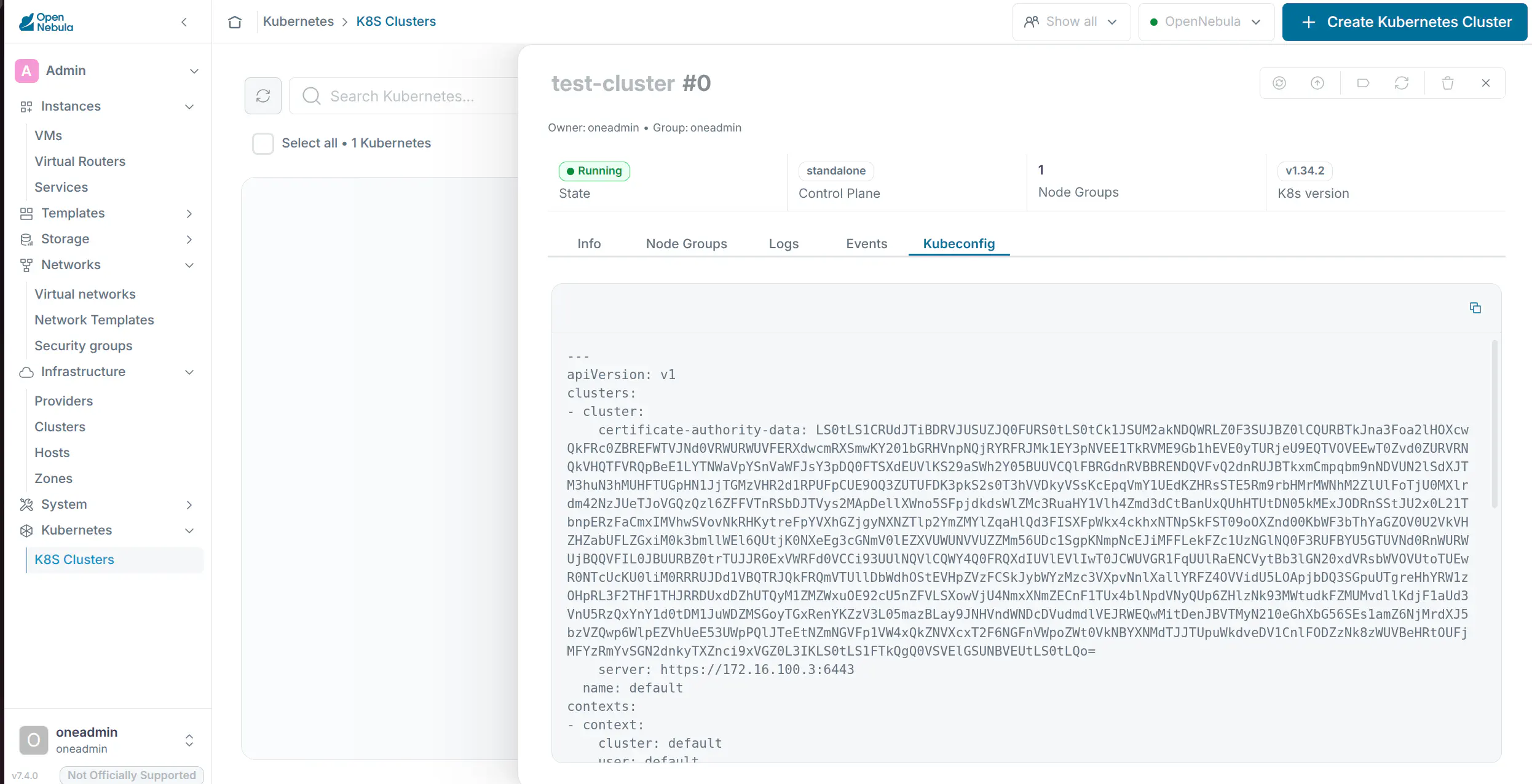Open Virtual networks in sidebar

(x=85, y=294)
